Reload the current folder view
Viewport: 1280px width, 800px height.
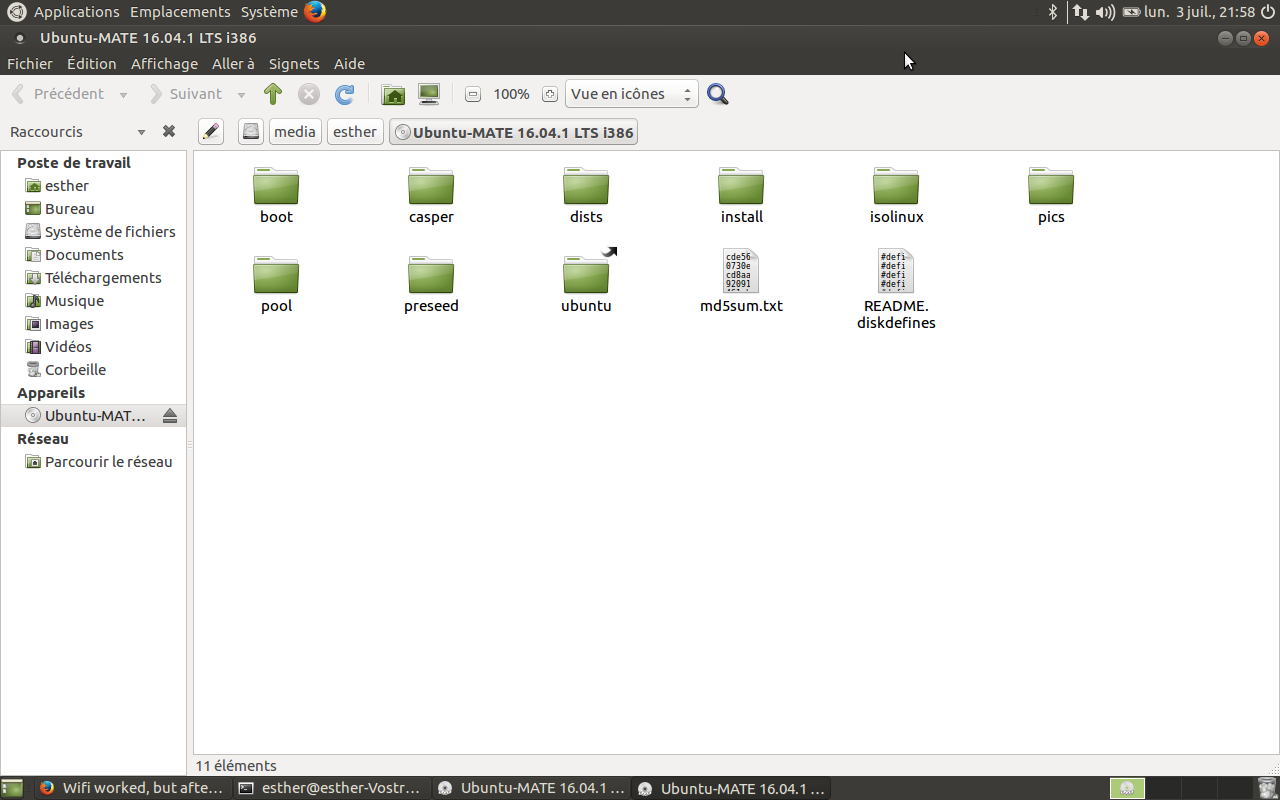pos(344,94)
